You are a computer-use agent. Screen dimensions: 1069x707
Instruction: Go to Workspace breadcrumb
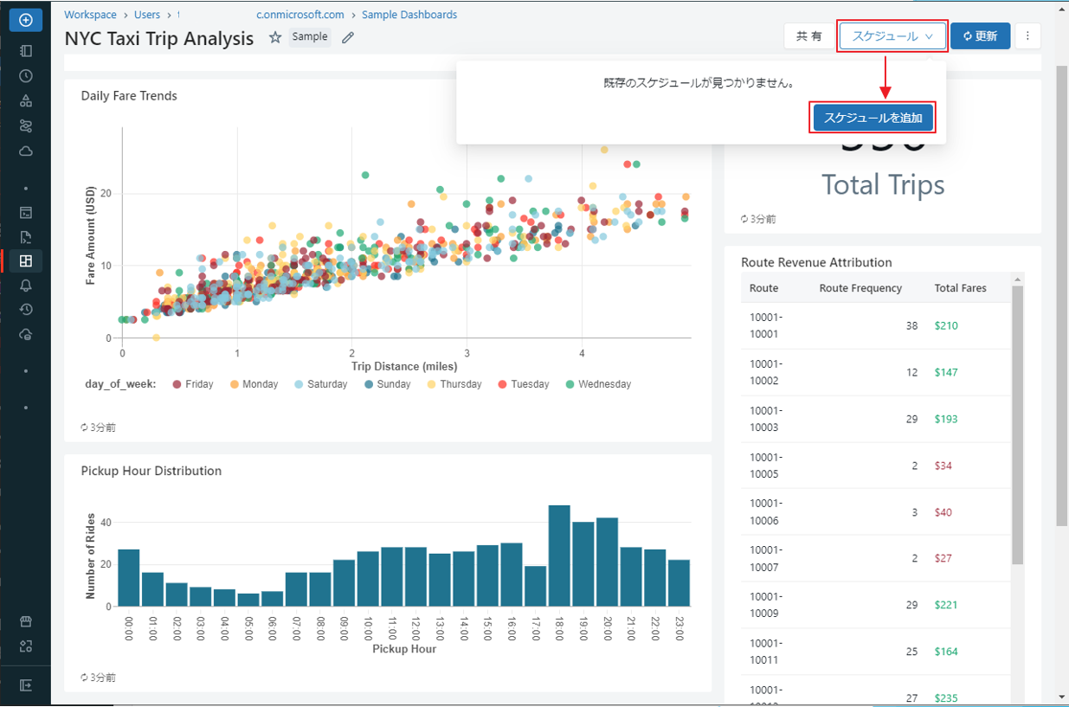click(90, 15)
